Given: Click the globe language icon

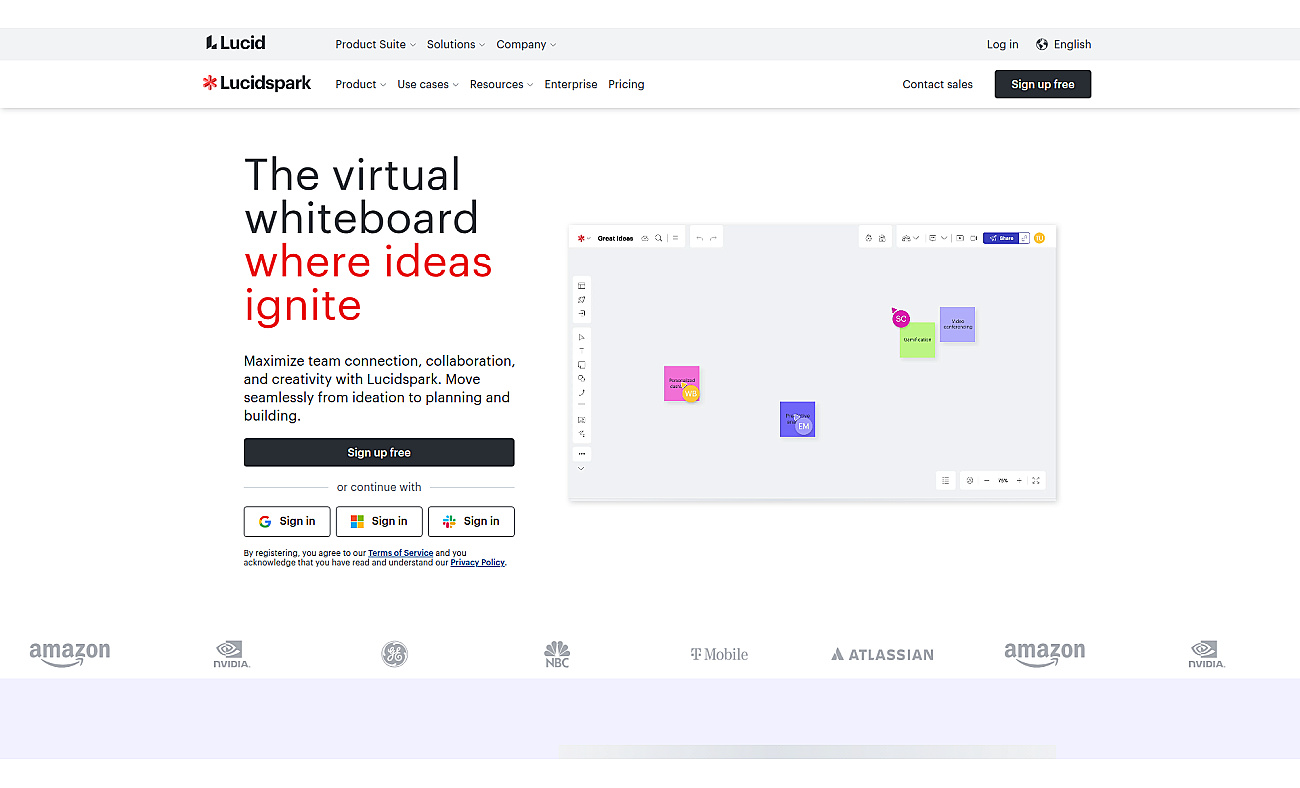Looking at the screenshot, I should pyautogui.click(x=1042, y=44).
